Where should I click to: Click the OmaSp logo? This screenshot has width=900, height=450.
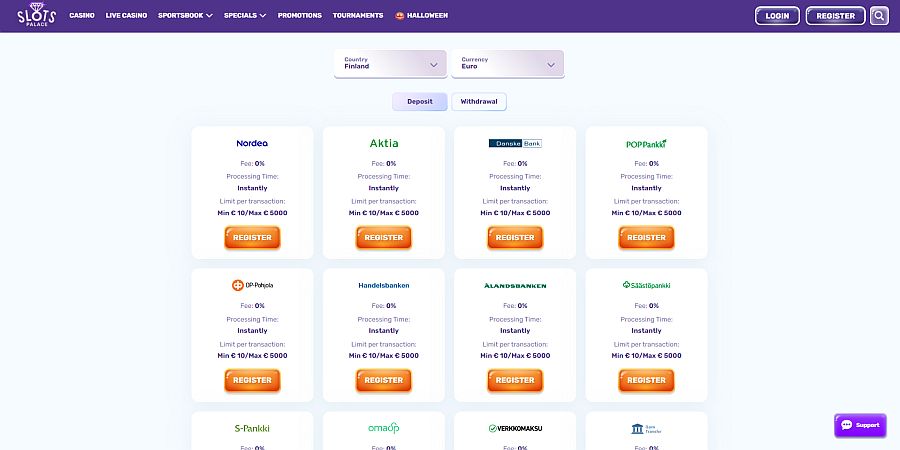pos(383,428)
